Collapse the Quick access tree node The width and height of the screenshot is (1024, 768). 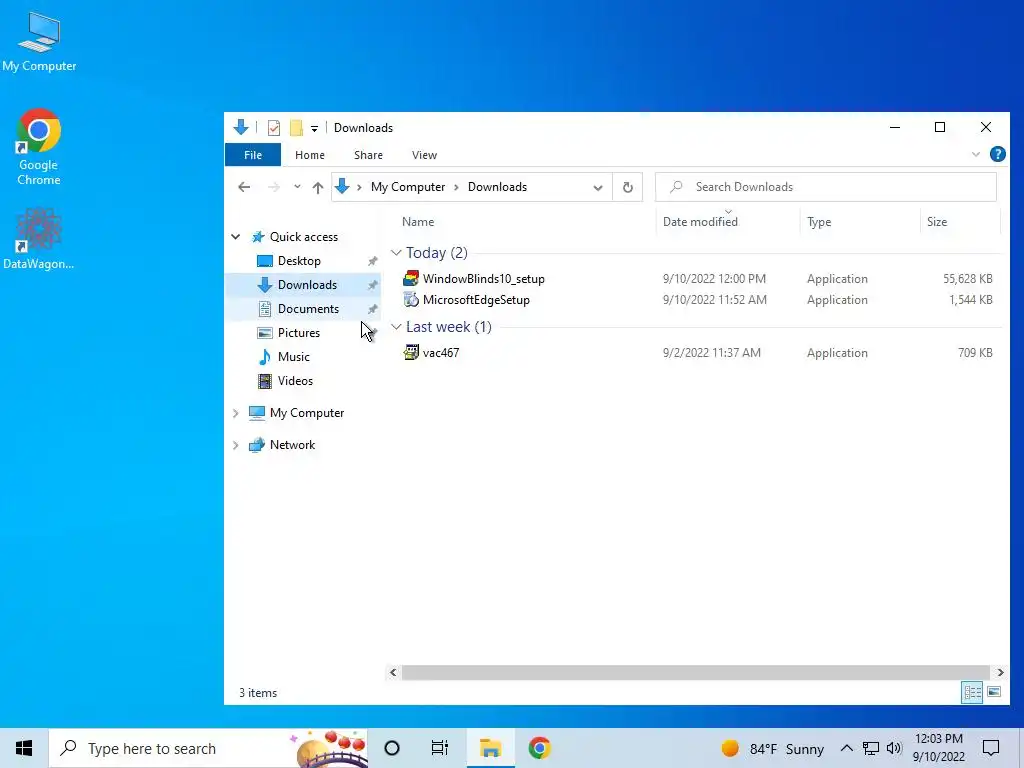coord(236,236)
